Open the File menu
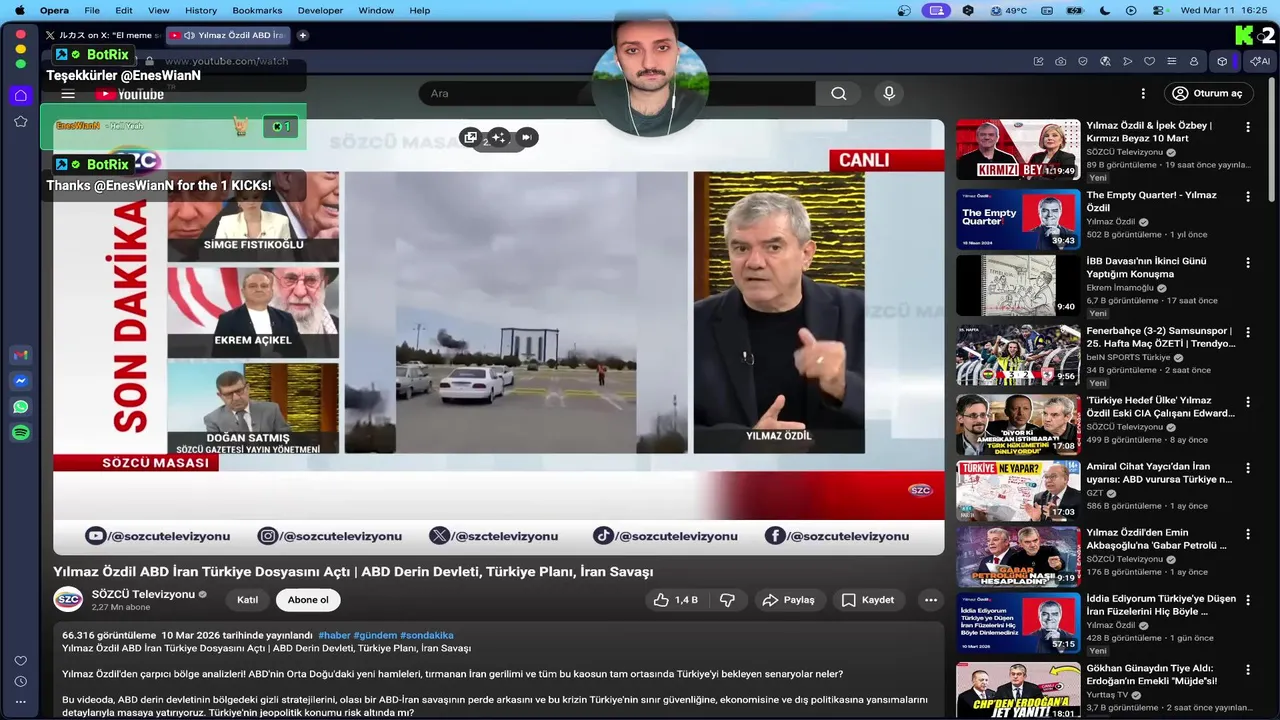This screenshot has width=1280, height=720. click(x=92, y=10)
